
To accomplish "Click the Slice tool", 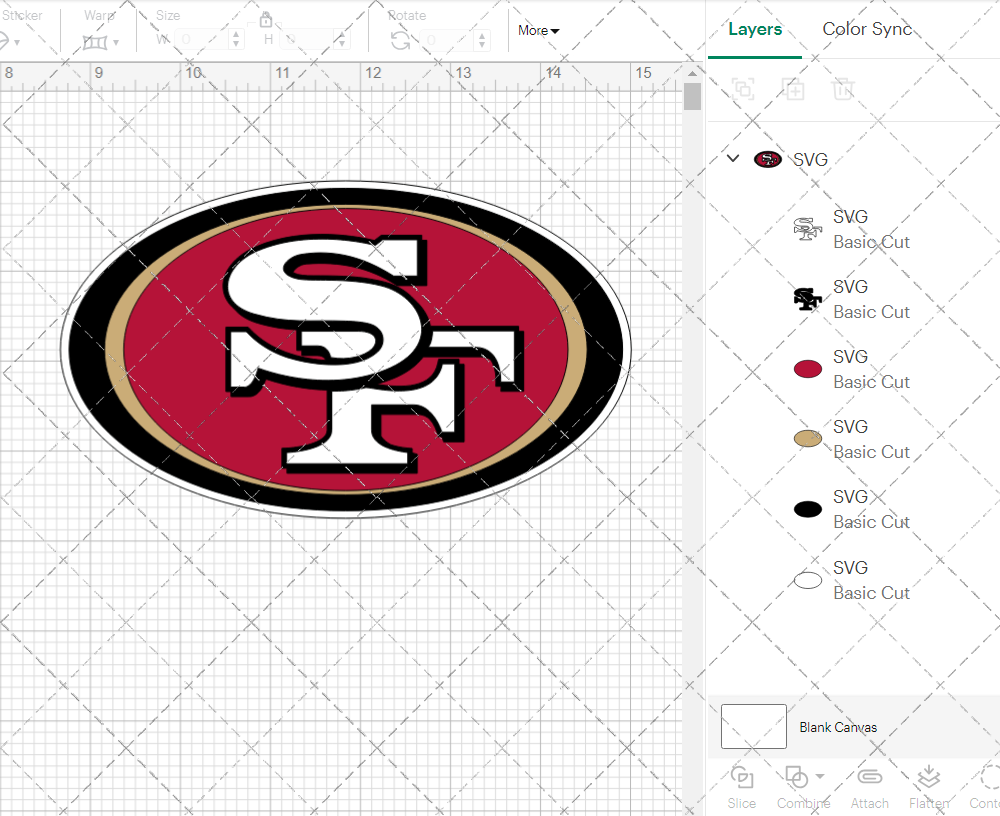I will point(742,785).
